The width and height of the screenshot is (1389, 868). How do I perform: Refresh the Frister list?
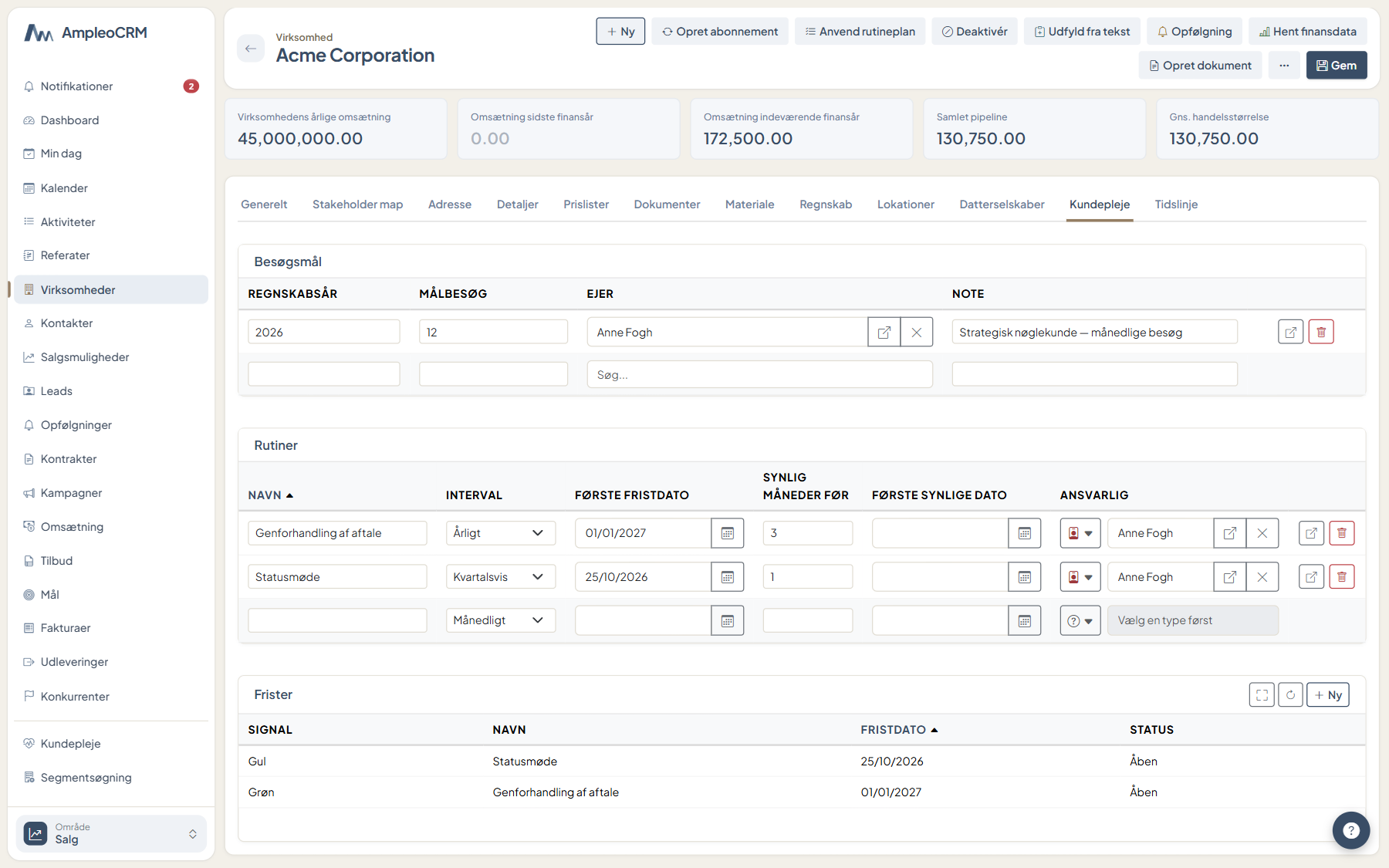pyautogui.click(x=1290, y=694)
